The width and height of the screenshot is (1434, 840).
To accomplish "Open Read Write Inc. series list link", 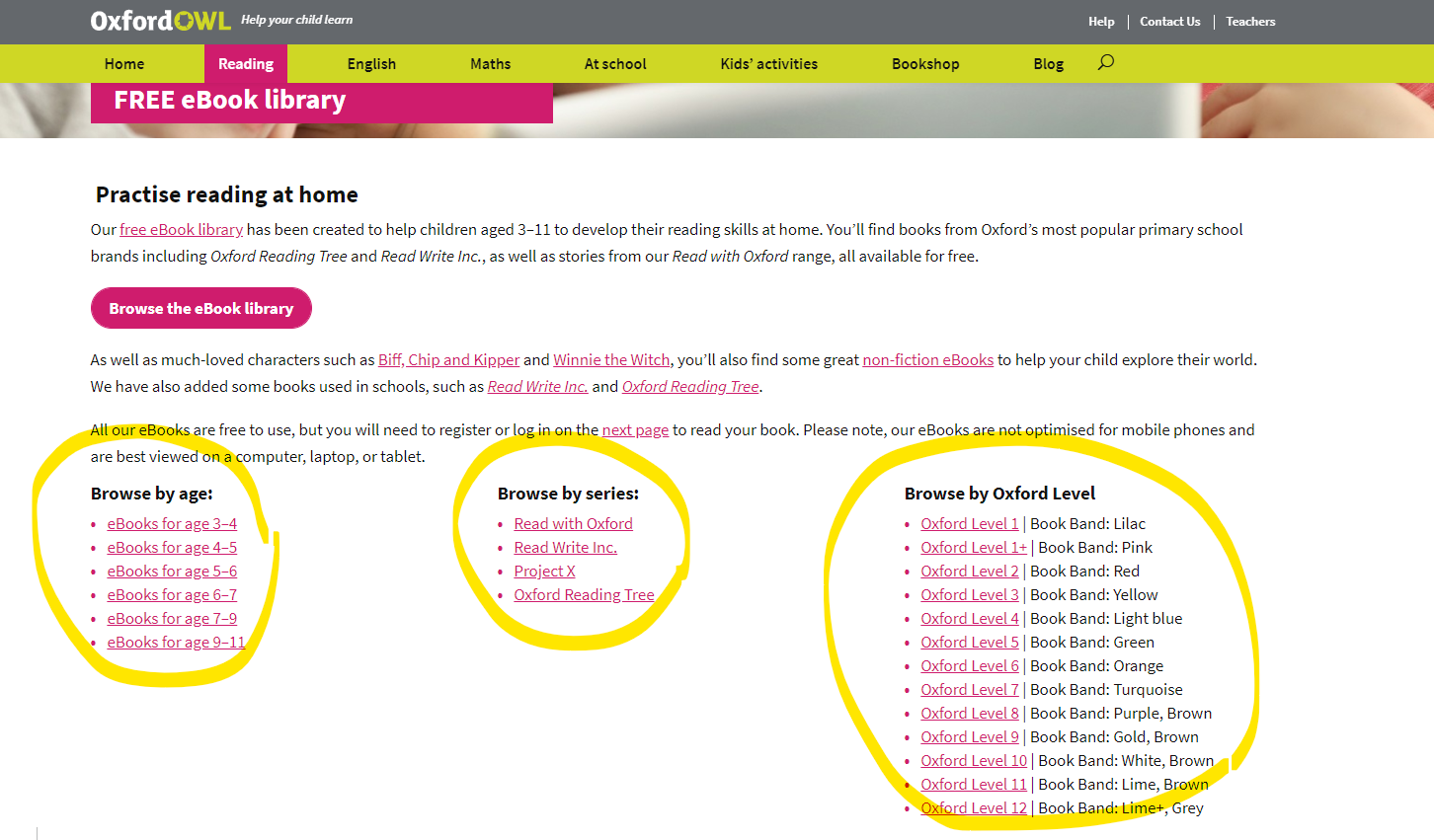I will pyautogui.click(x=565, y=547).
